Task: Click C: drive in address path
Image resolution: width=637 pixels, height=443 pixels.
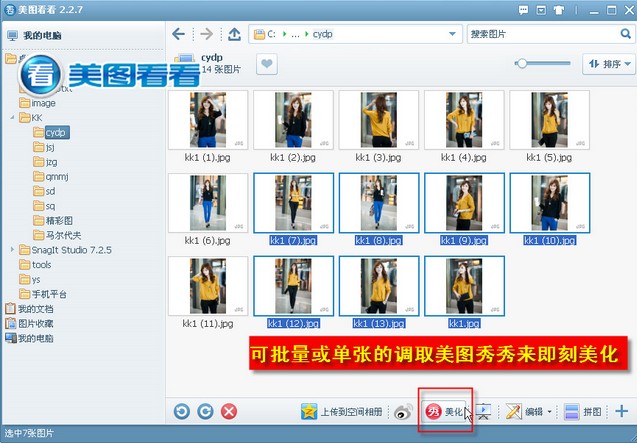Action: [x=271, y=34]
